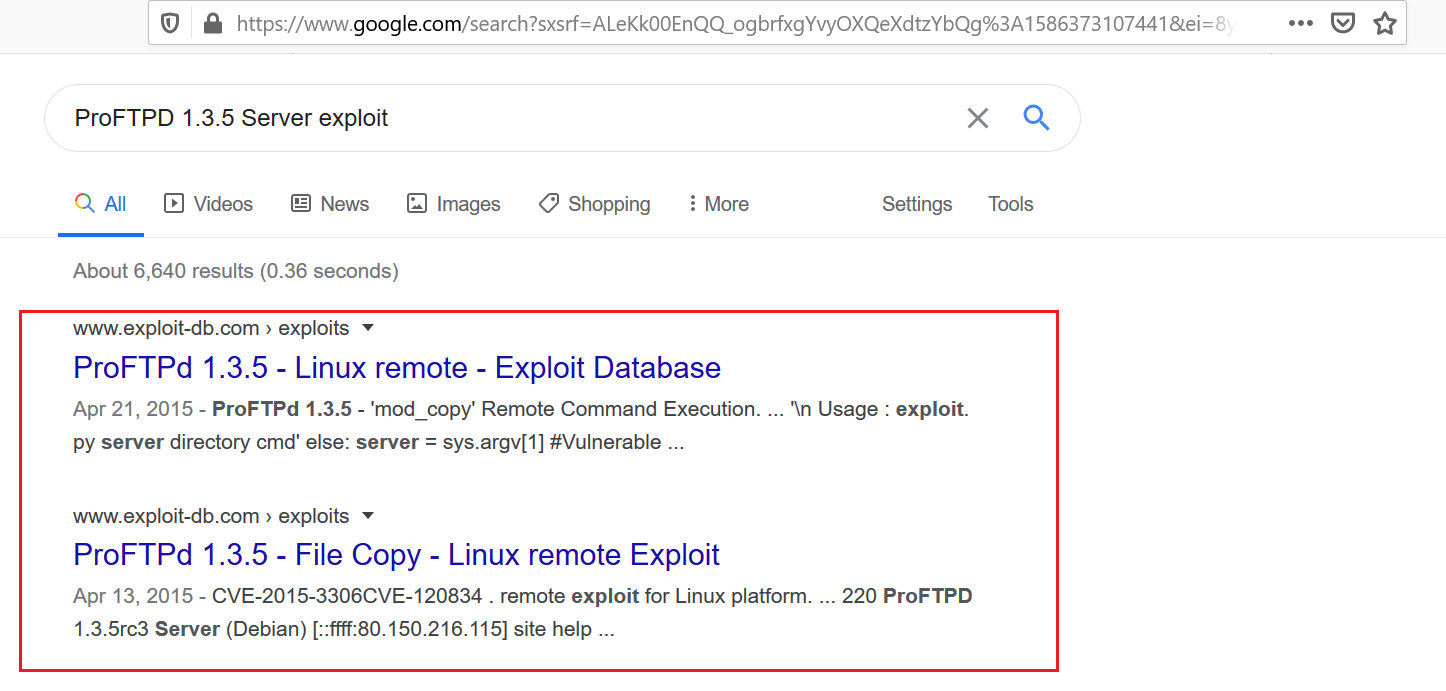Expand second exploit-db result options arrow
Screen dimensions: 1446x691
[368, 516]
